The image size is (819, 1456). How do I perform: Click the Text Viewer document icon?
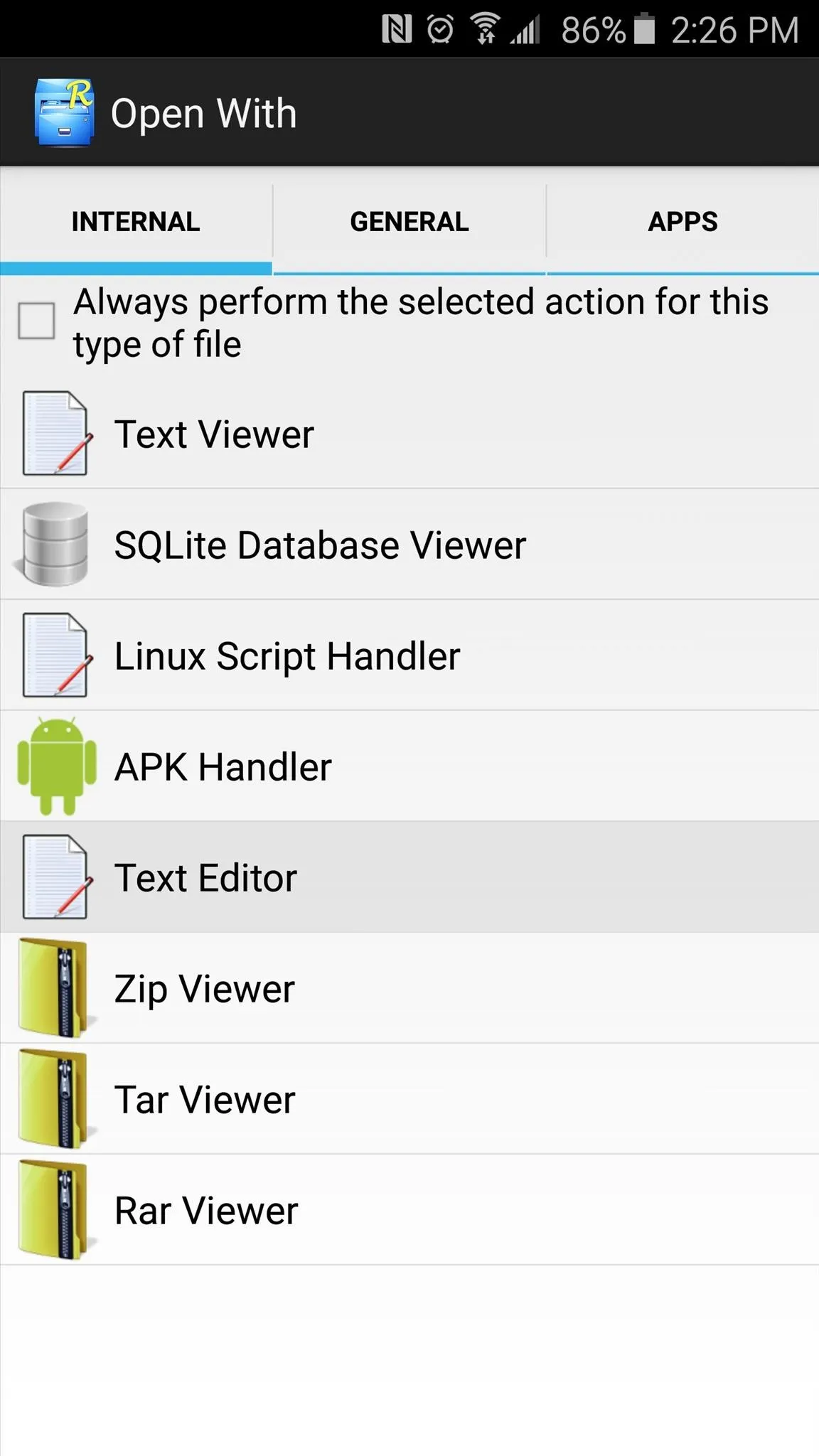(55, 434)
